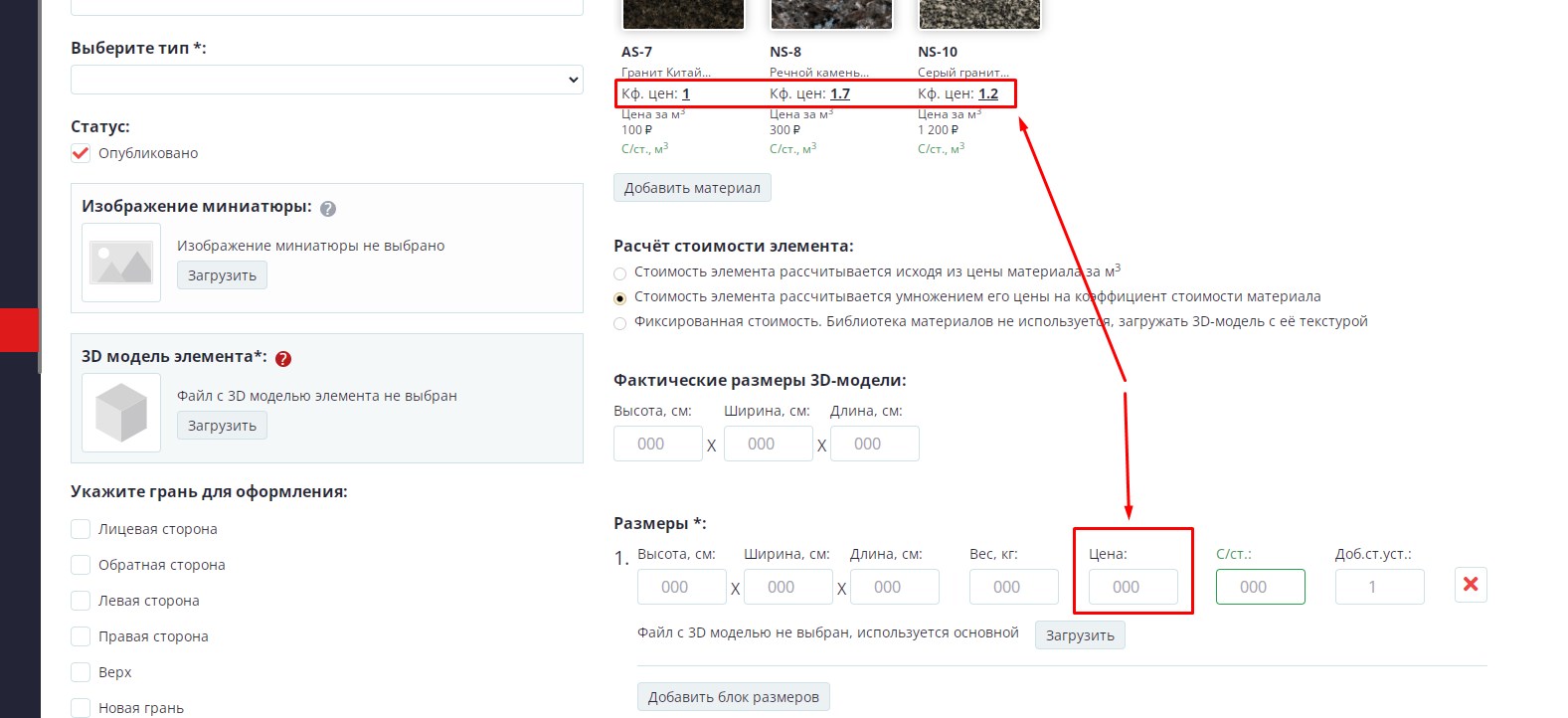Focus size block Длина, см field
Screen dimensions: 1568x718
point(895,587)
